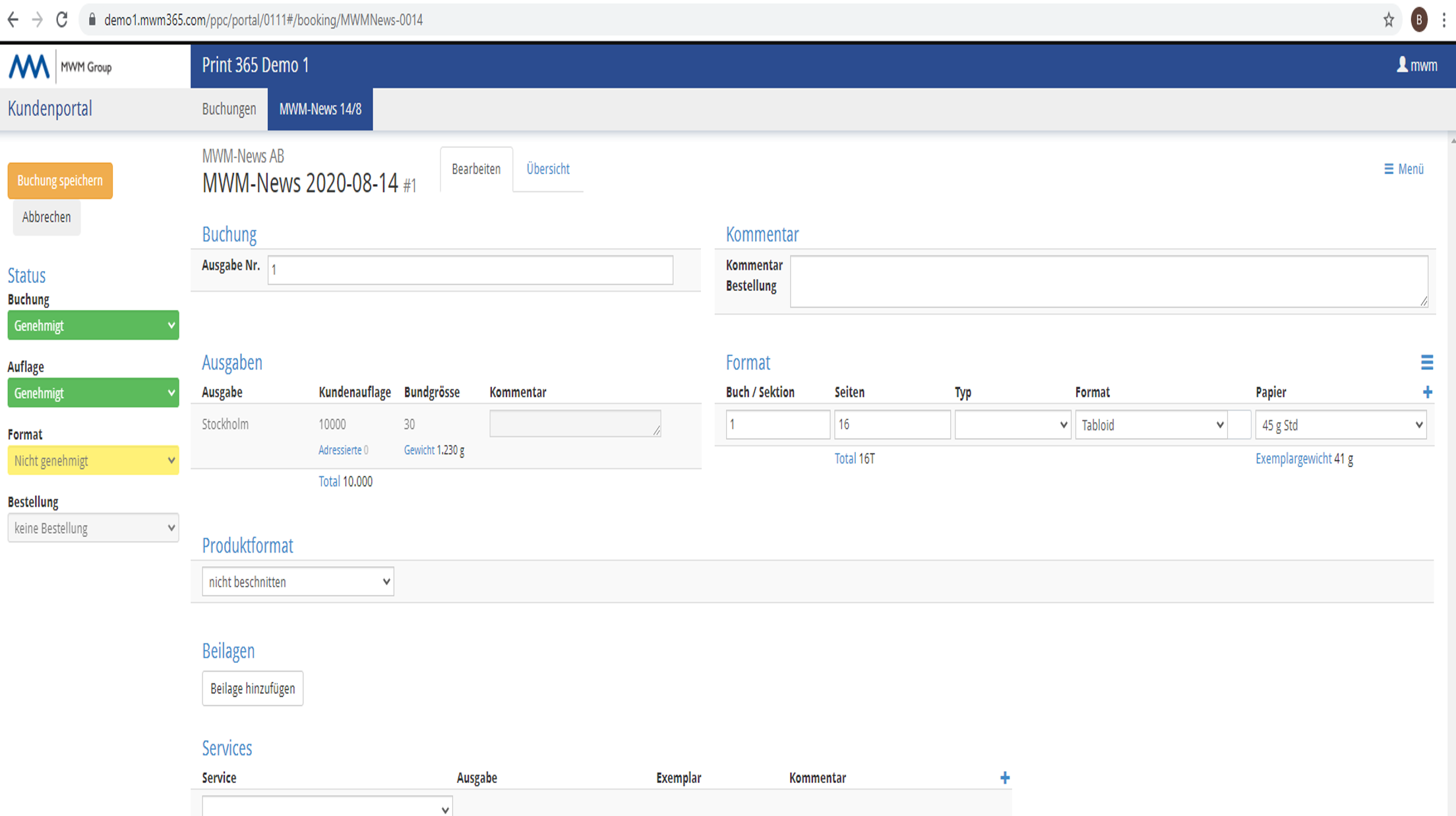Click the padlock site info icon
Screen dimensions: 1456x816
pyautogui.click(x=92, y=20)
